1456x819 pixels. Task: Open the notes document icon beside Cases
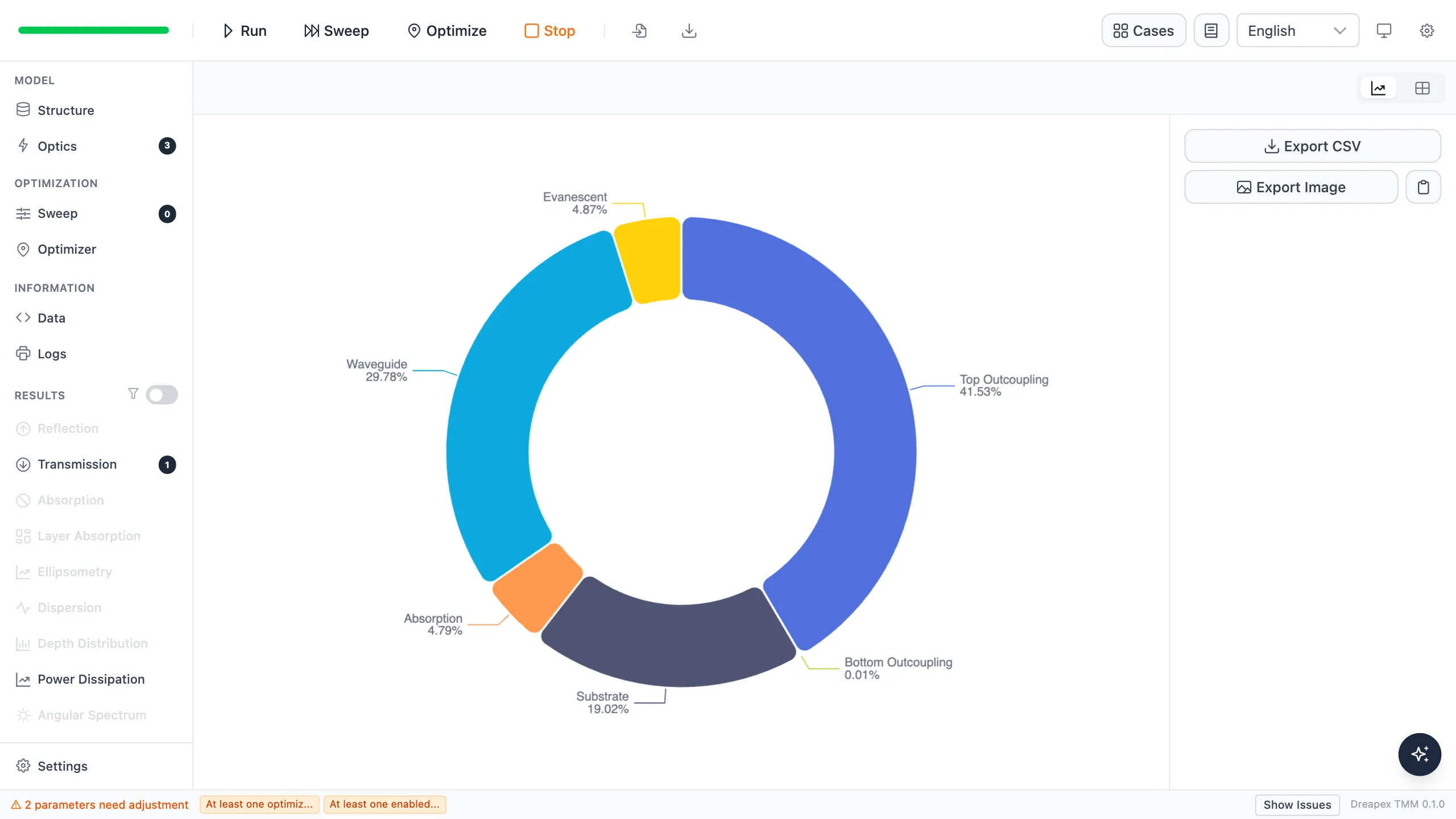coord(1211,31)
